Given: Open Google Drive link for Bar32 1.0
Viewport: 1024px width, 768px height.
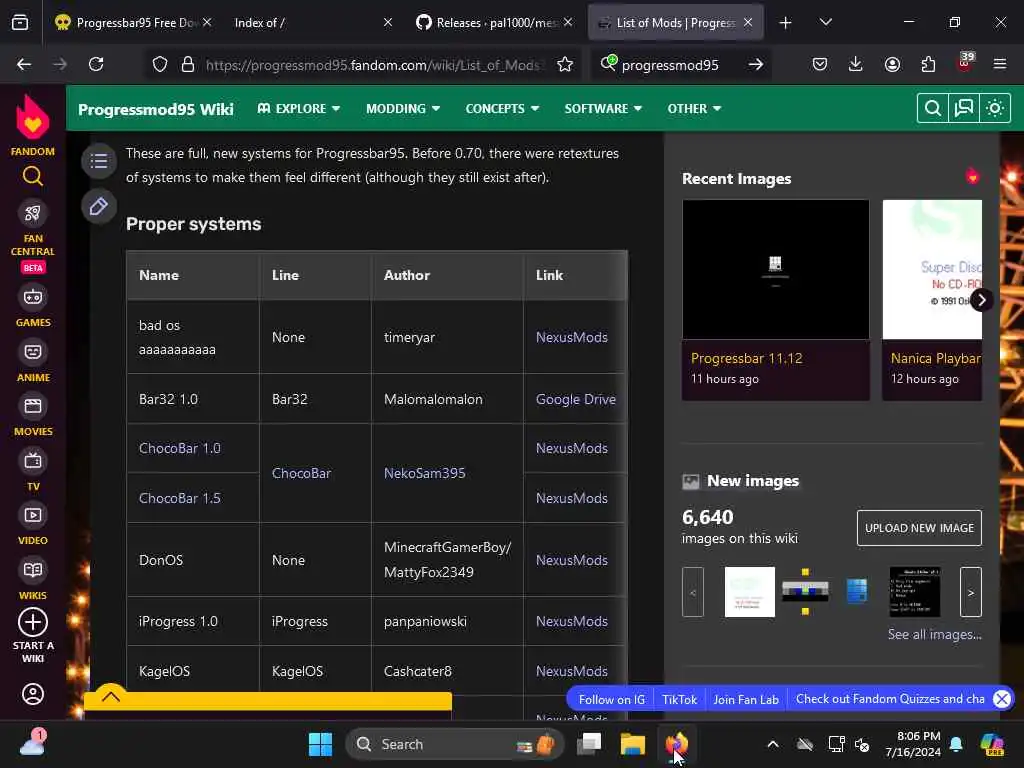Looking at the screenshot, I should (575, 399).
